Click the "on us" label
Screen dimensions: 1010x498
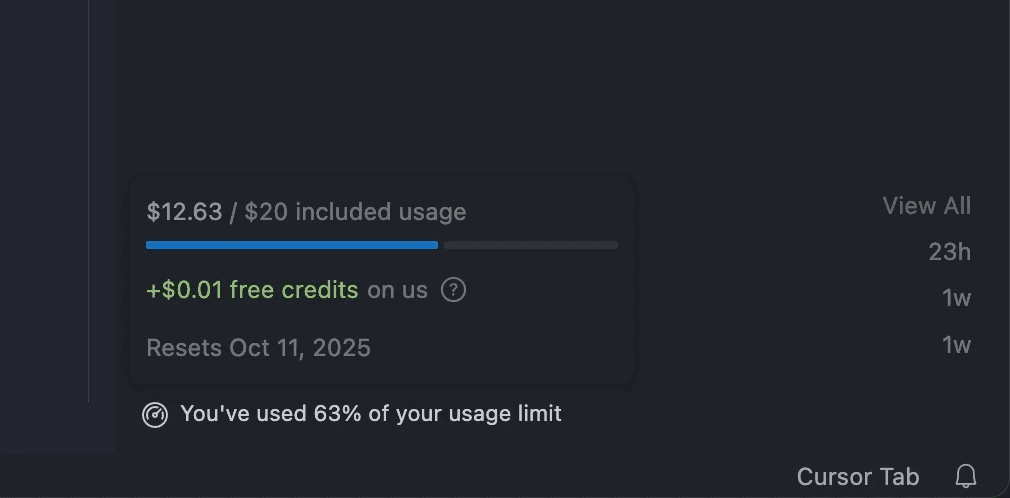[x=397, y=290]
